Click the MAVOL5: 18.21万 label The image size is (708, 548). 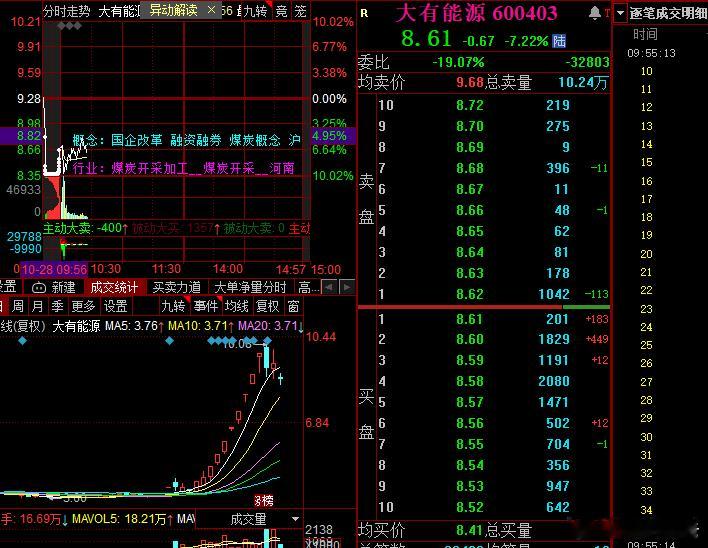[x=122, y=519]
